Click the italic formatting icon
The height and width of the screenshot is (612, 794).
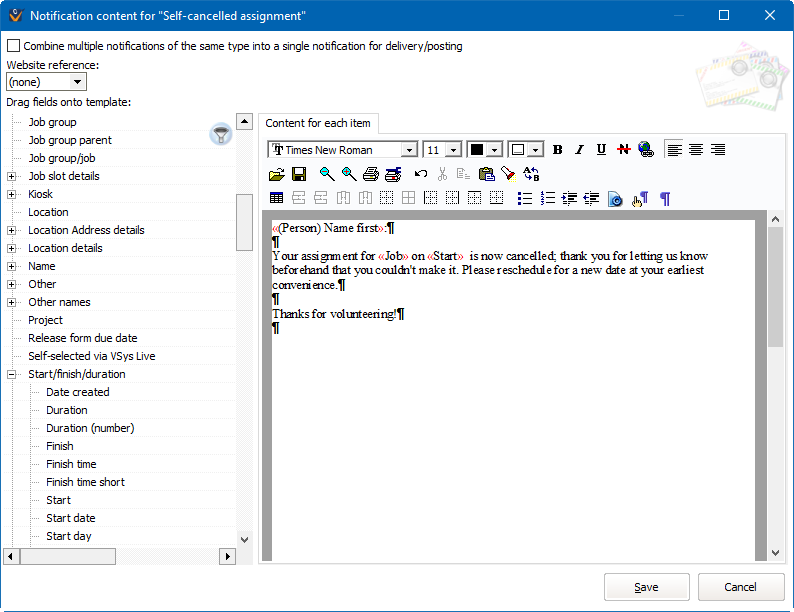click(579, 150)
